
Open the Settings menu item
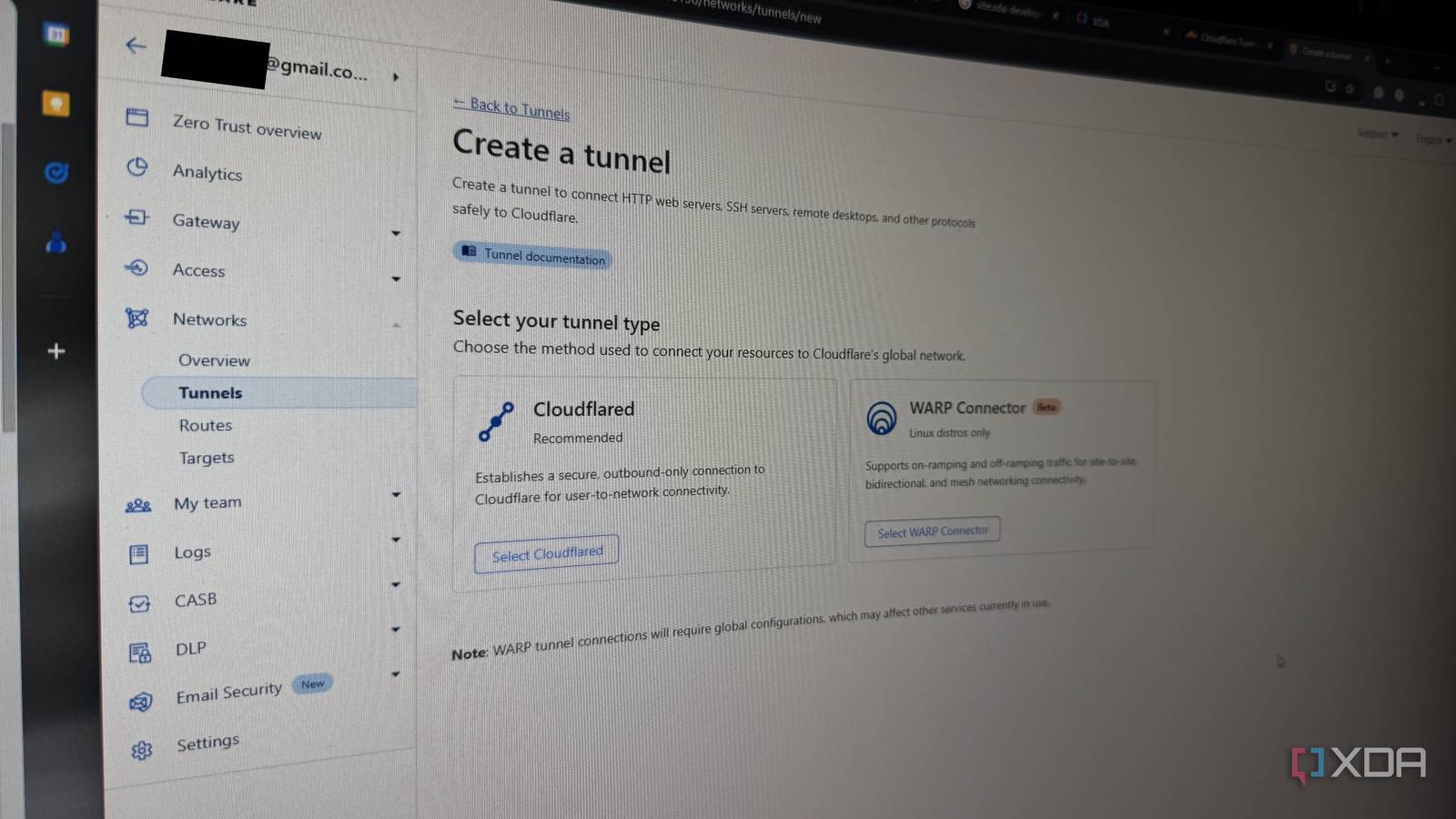pos(208,743)
